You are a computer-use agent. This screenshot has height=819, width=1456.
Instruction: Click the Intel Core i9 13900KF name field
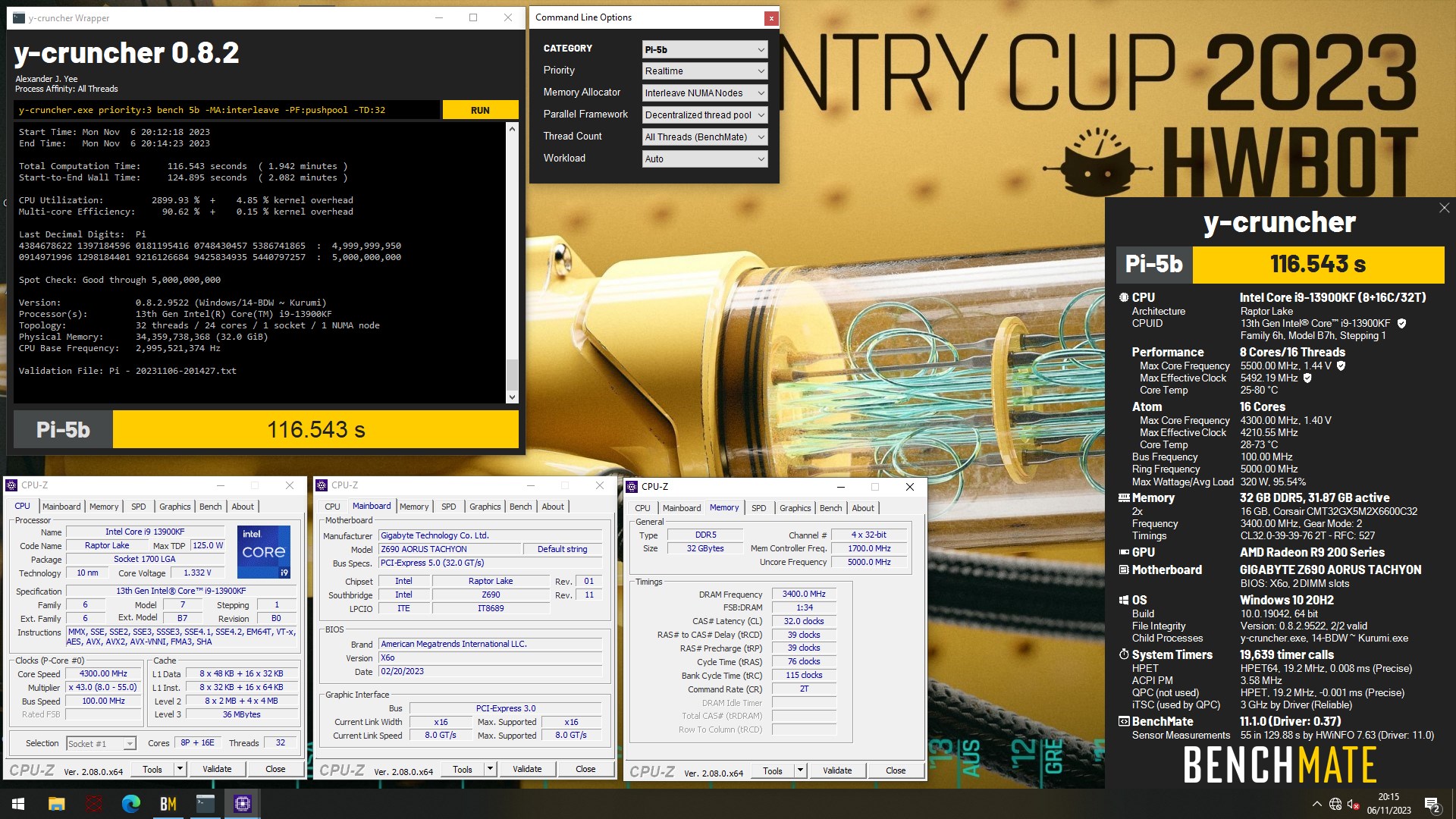pos(145,532)
